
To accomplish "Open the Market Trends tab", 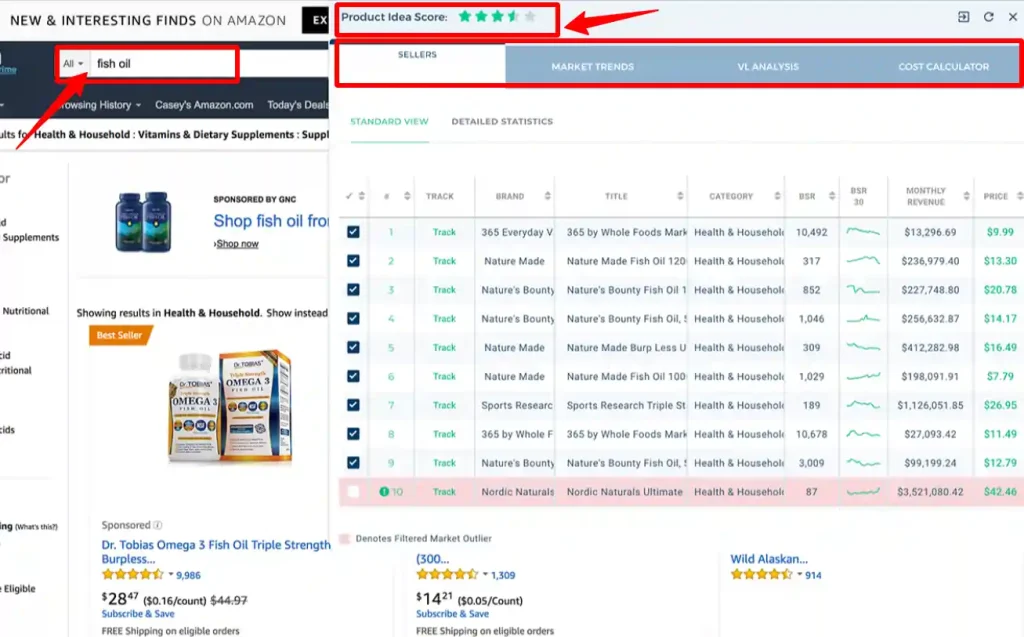I will point(592,66).
